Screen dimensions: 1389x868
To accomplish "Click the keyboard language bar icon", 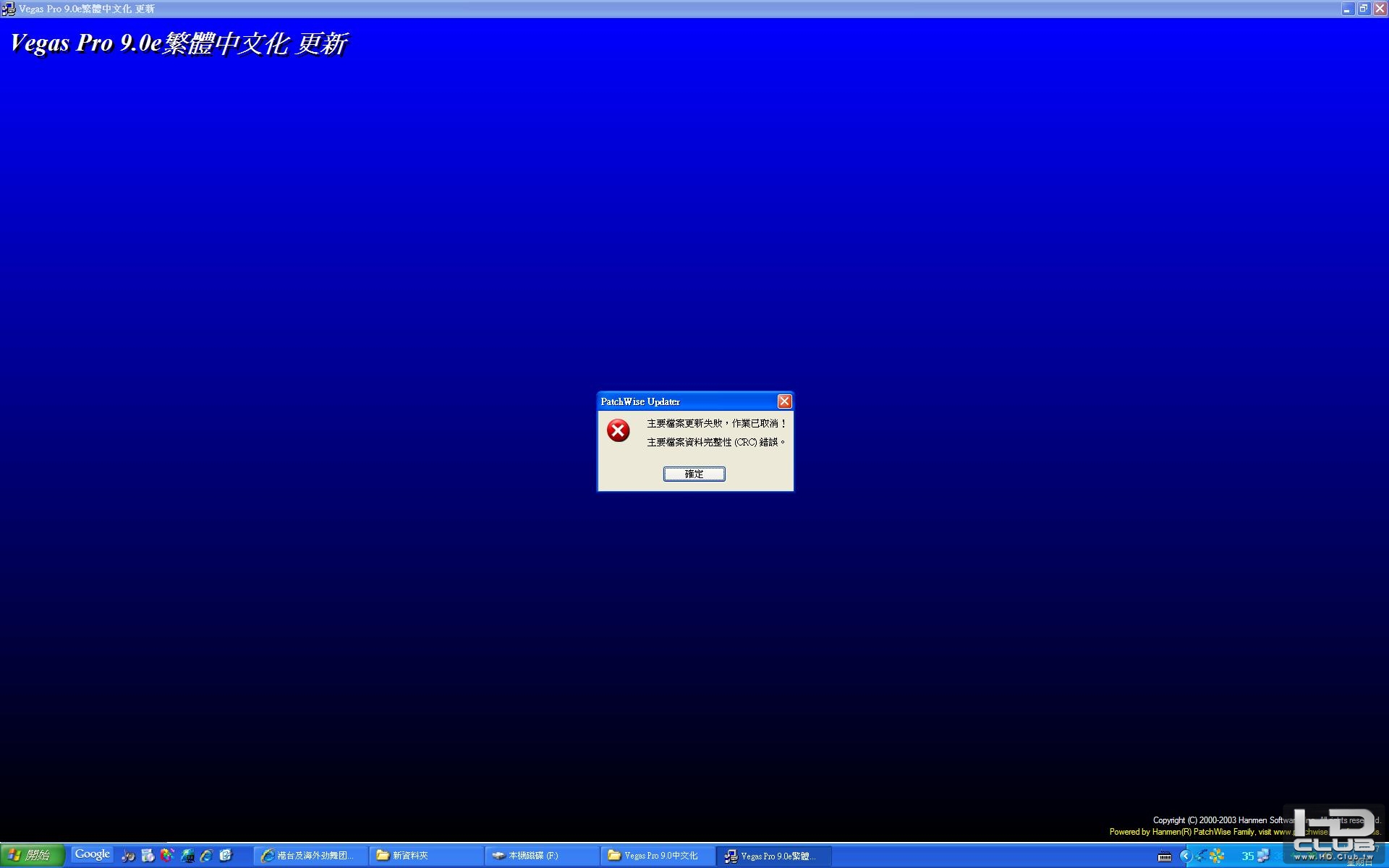I will 1165,856.
